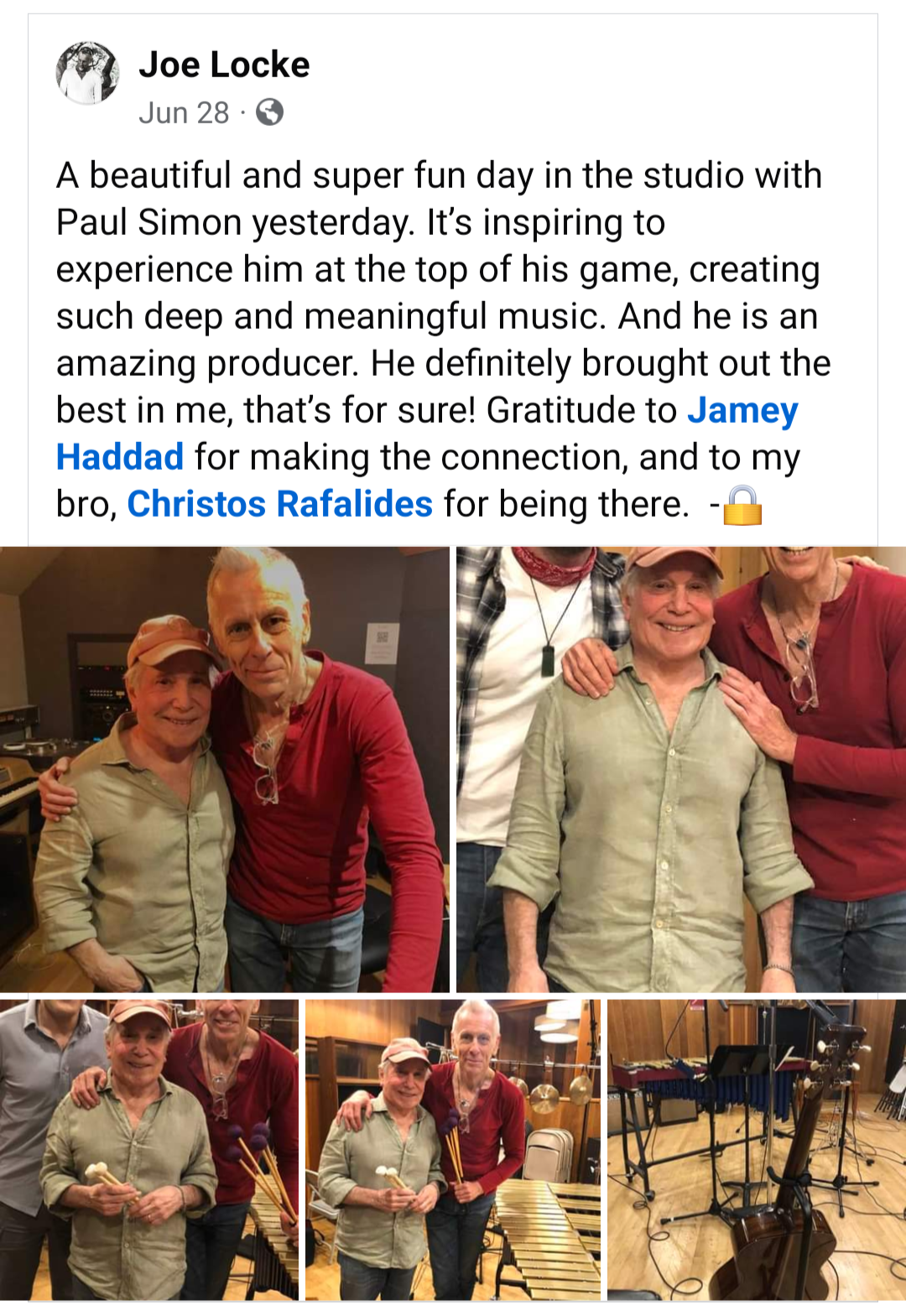Open the Jun 28 post timestamp

pyautogui.click(x=184, y=112)
